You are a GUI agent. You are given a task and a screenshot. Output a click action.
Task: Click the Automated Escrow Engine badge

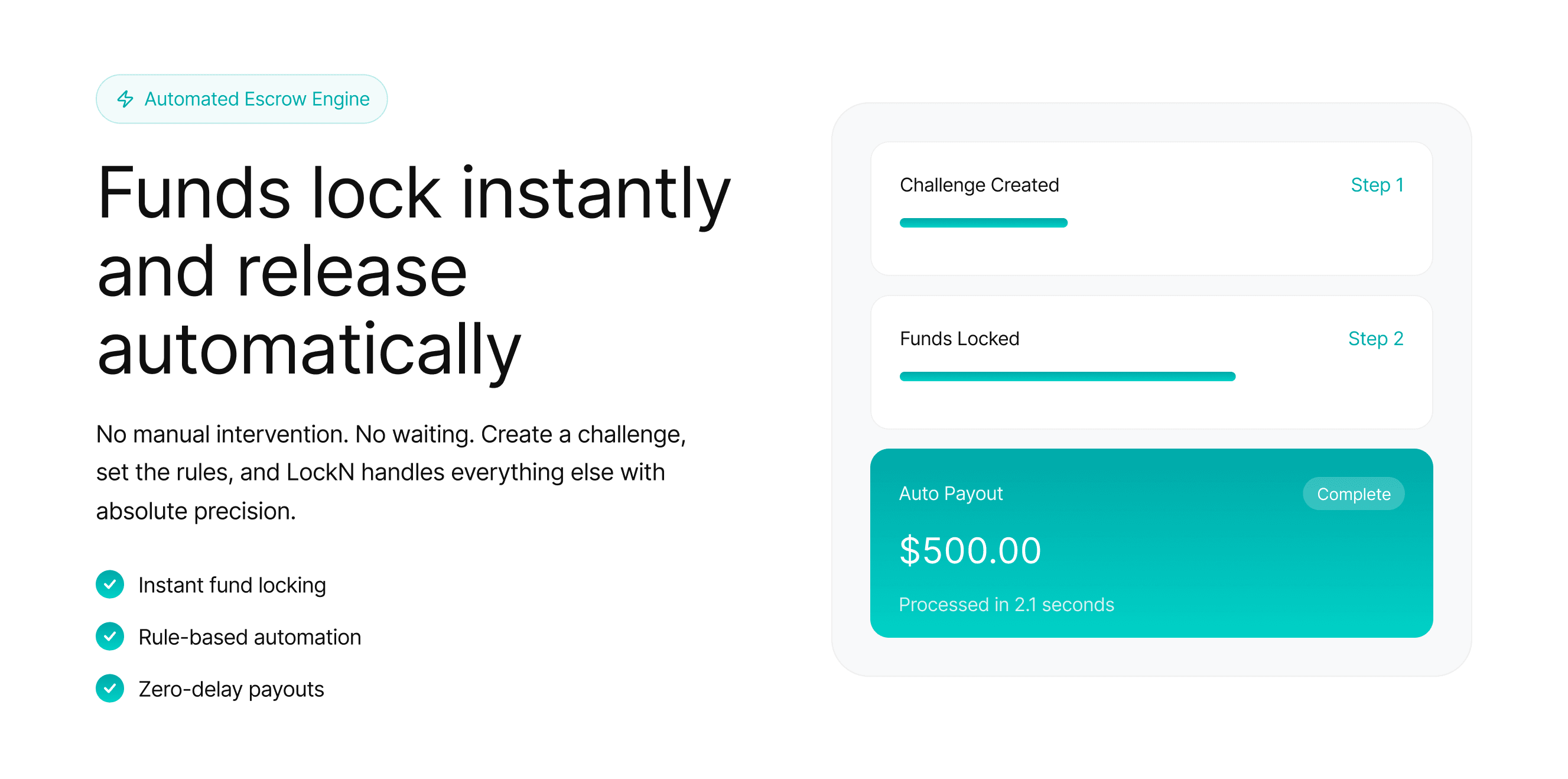click(x=242, y=98)
